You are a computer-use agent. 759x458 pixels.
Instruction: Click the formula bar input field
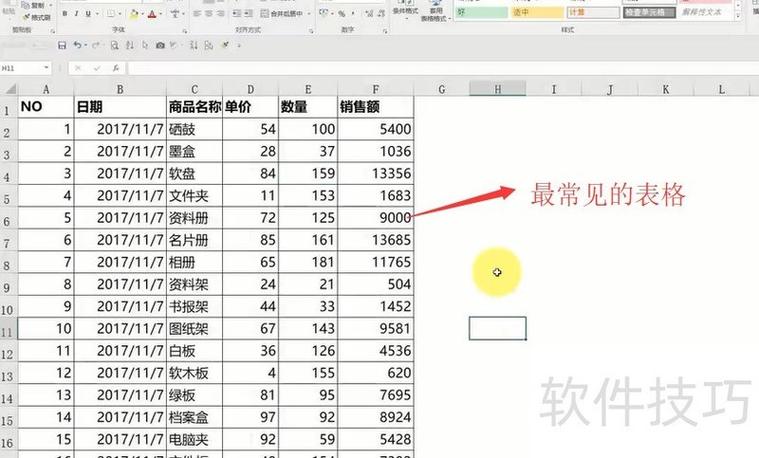(x=441, y=68)
